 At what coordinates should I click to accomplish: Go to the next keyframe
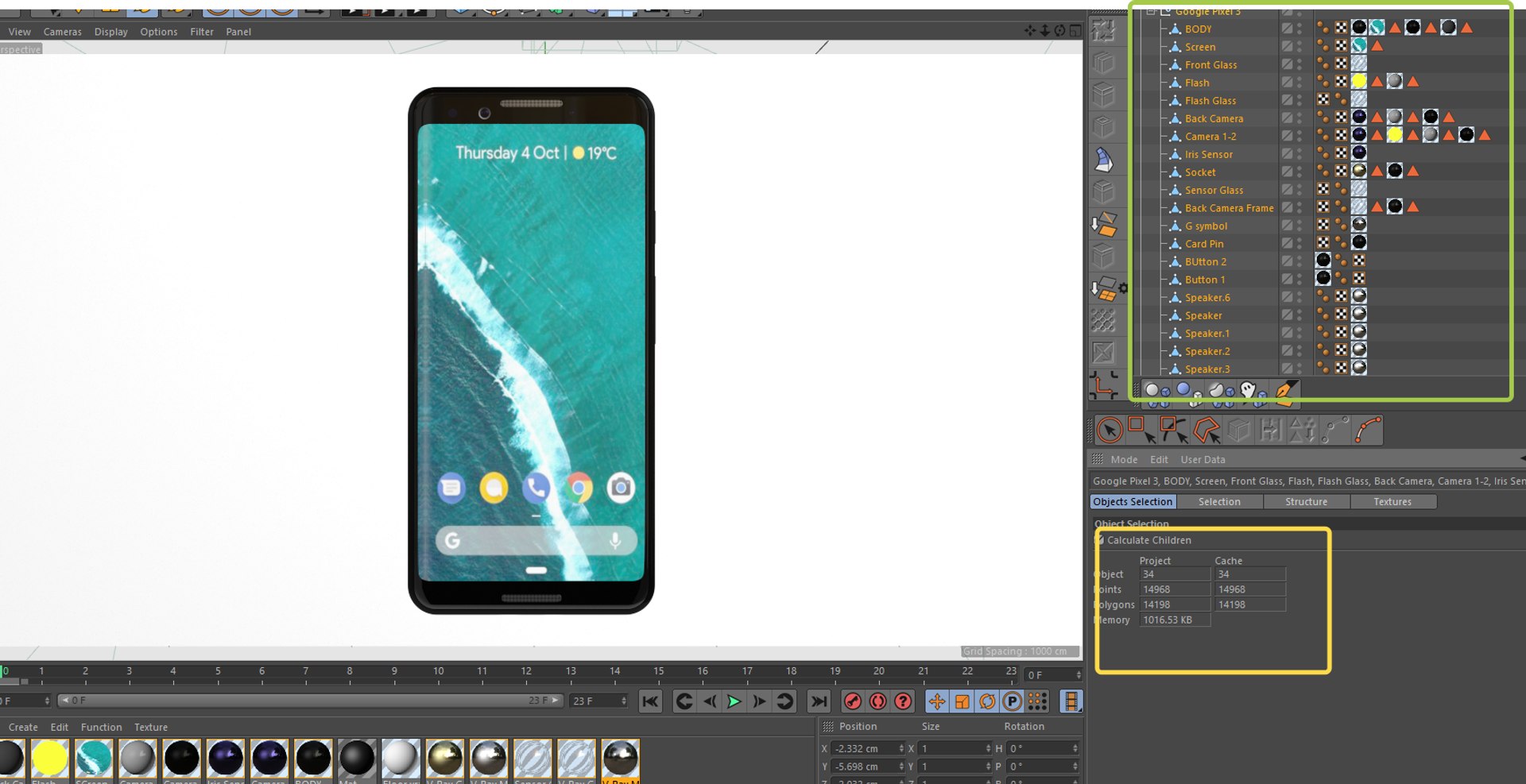click(x=784, y=701)
